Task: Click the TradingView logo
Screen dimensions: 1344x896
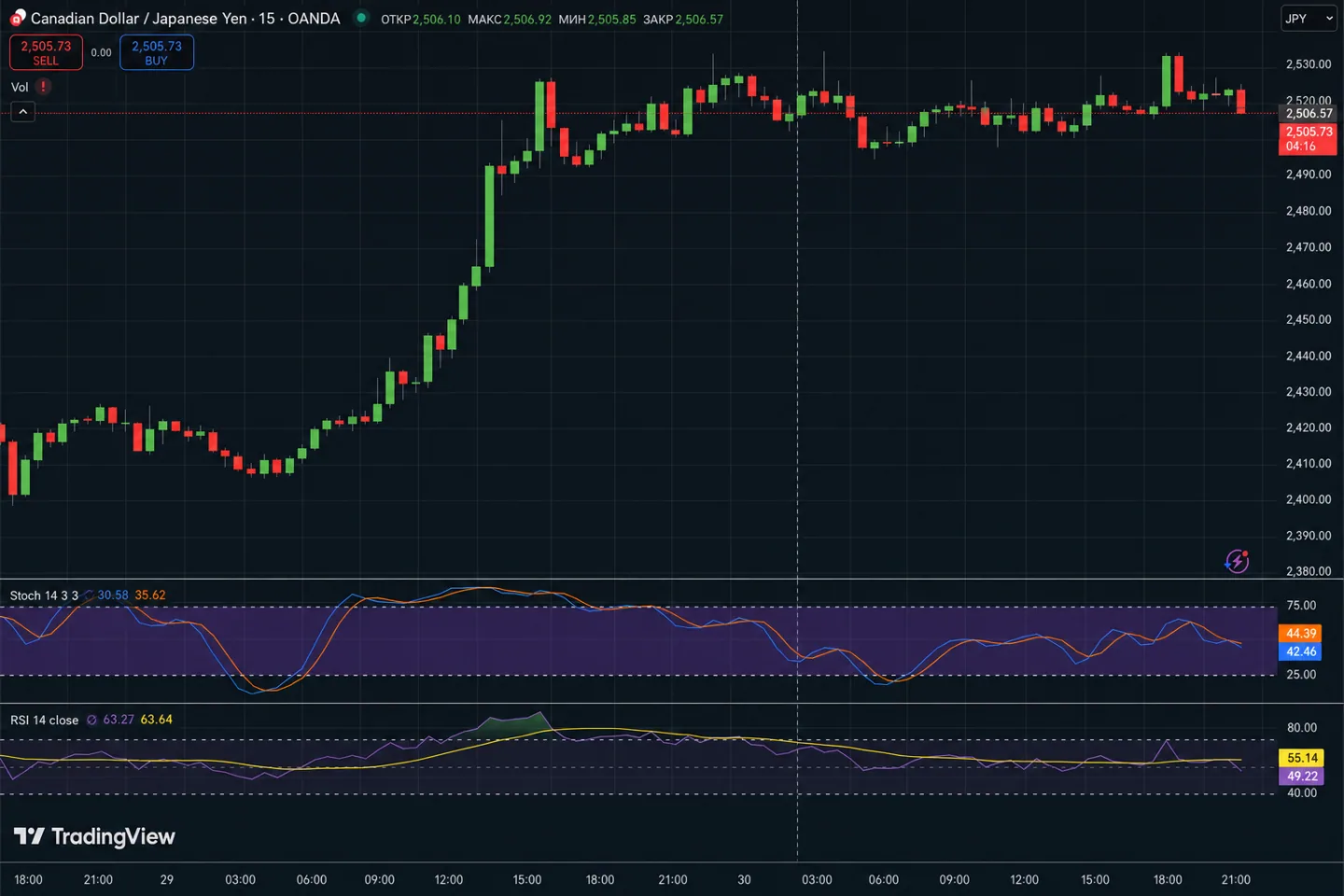Action: [94, 836]
